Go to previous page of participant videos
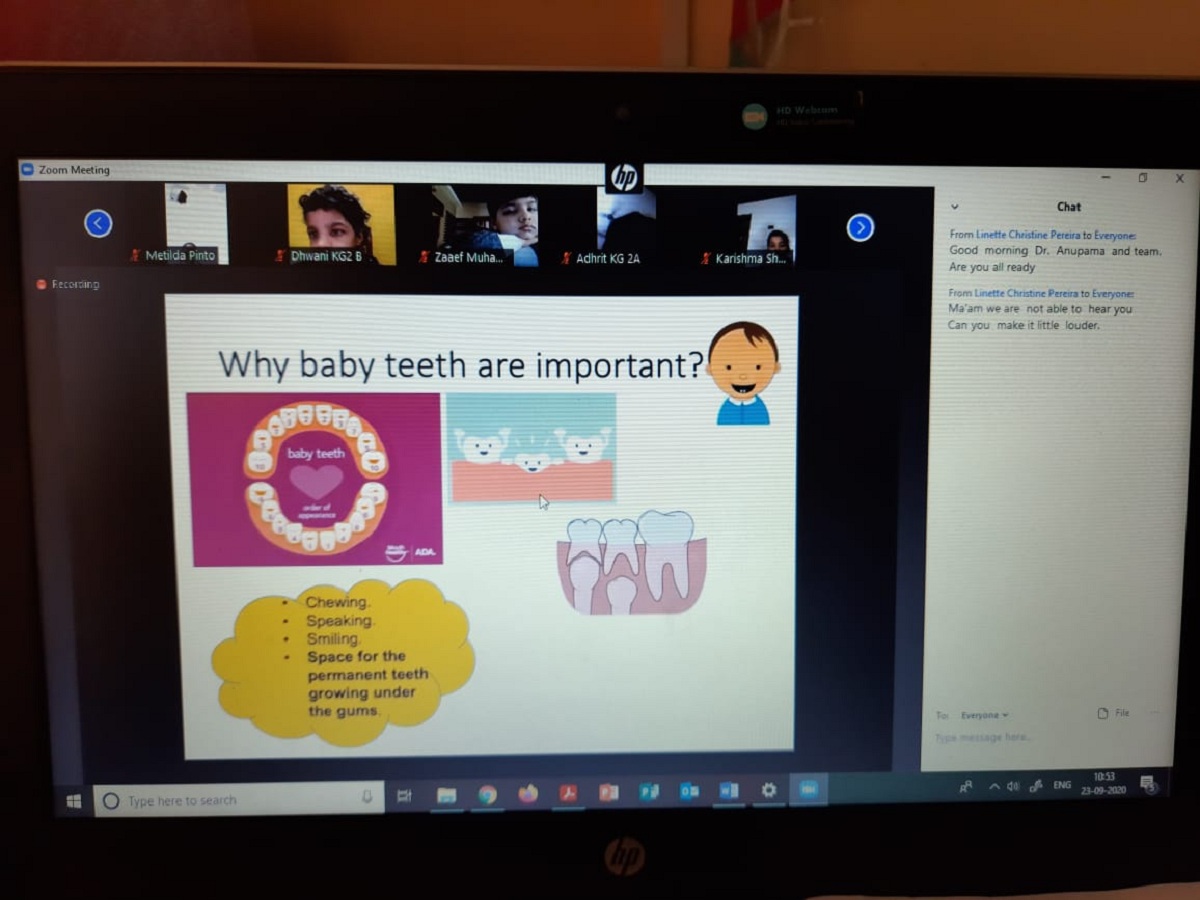The image size is (1200, 900). pos(98,223)
